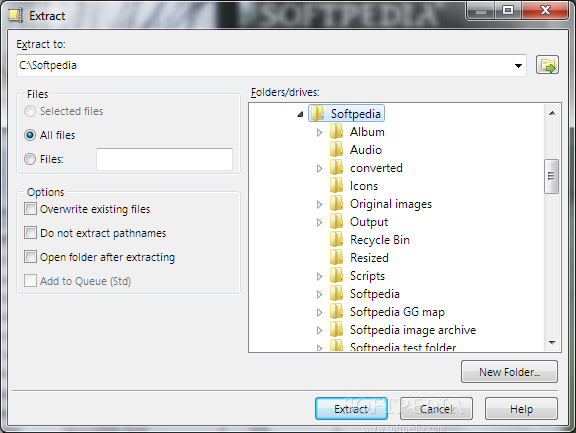Expand the Output folder

click(319, 222)
